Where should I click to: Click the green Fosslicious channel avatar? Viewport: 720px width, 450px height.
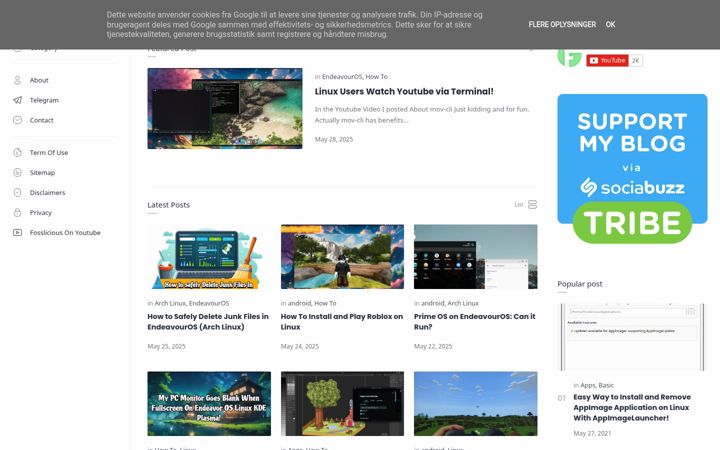pyautogui.click(x=569, y=58)
